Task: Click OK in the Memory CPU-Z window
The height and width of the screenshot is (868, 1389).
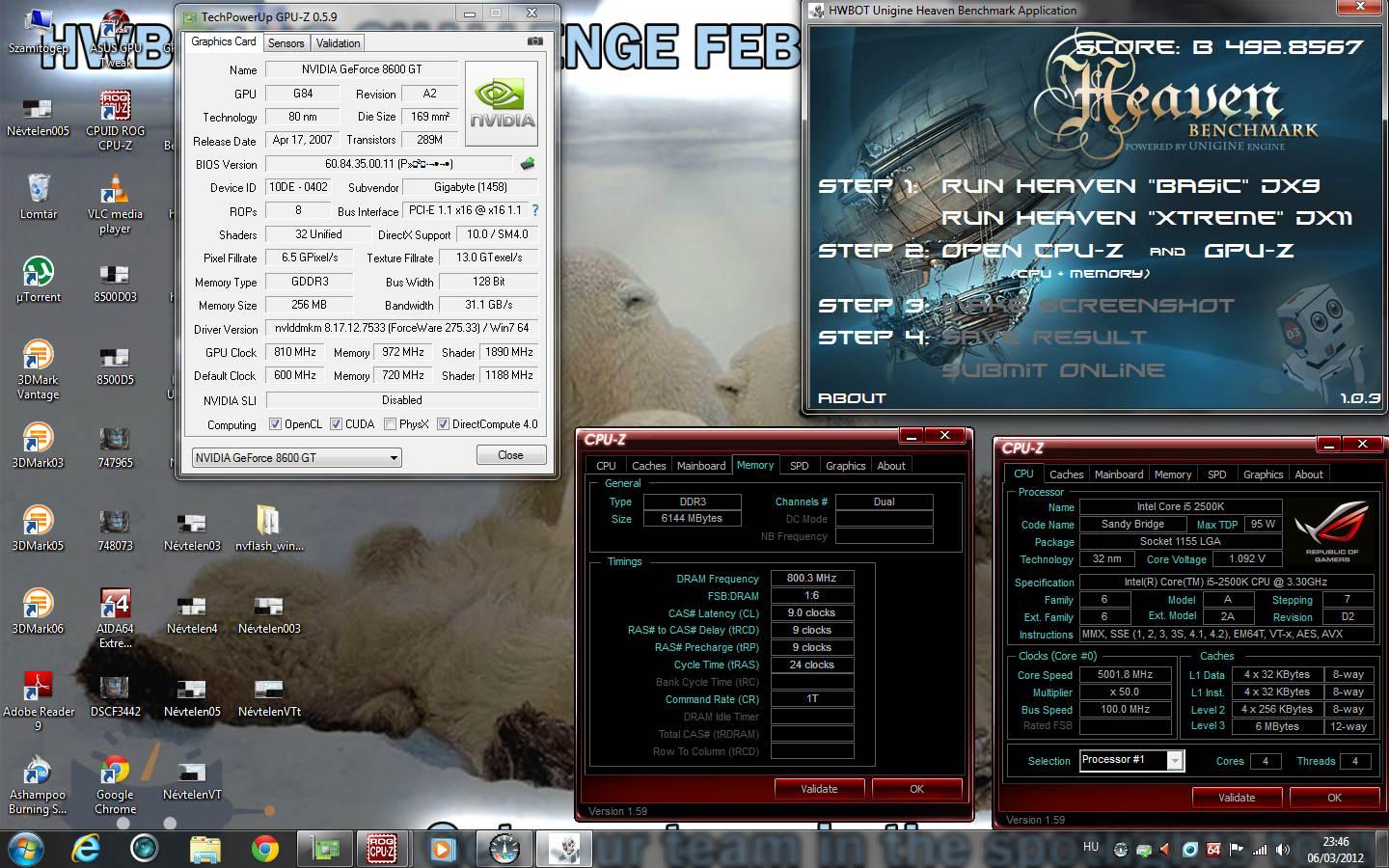Action: click(916, 789)
